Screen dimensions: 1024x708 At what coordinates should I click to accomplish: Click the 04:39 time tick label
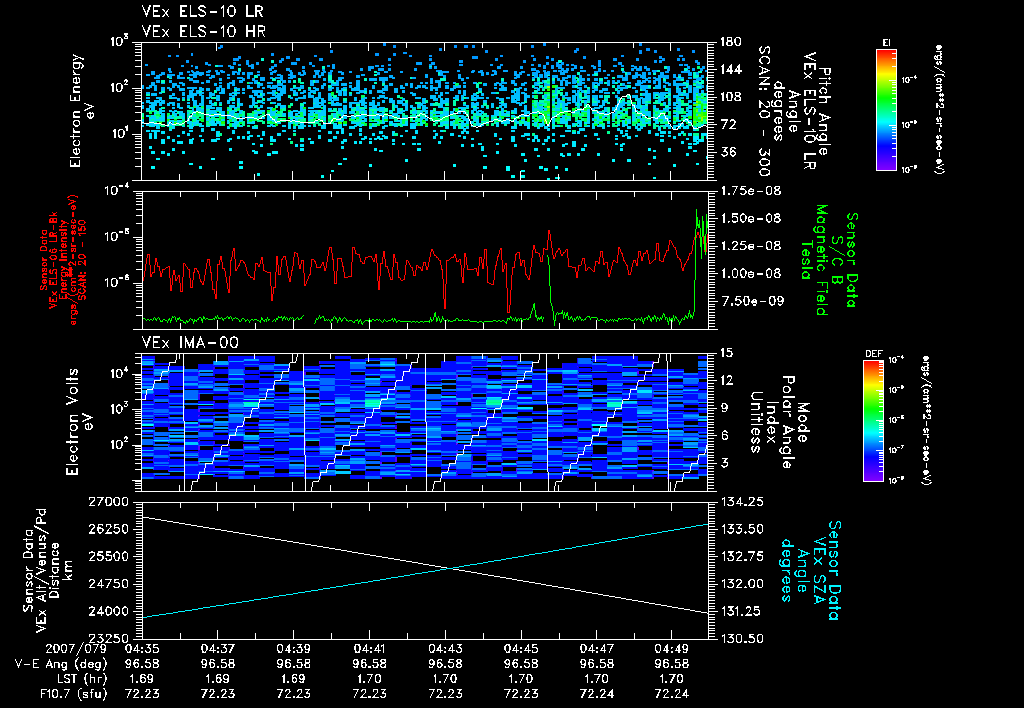coord(293,649)
